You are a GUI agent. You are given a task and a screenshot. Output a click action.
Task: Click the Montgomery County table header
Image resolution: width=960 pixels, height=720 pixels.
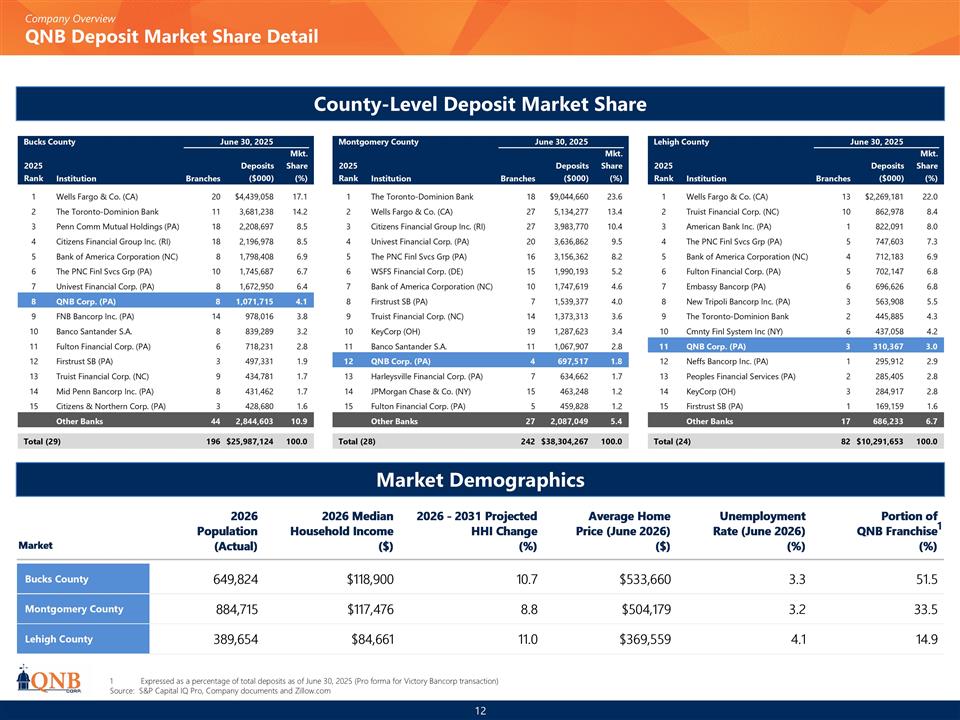tap(481, 160)
